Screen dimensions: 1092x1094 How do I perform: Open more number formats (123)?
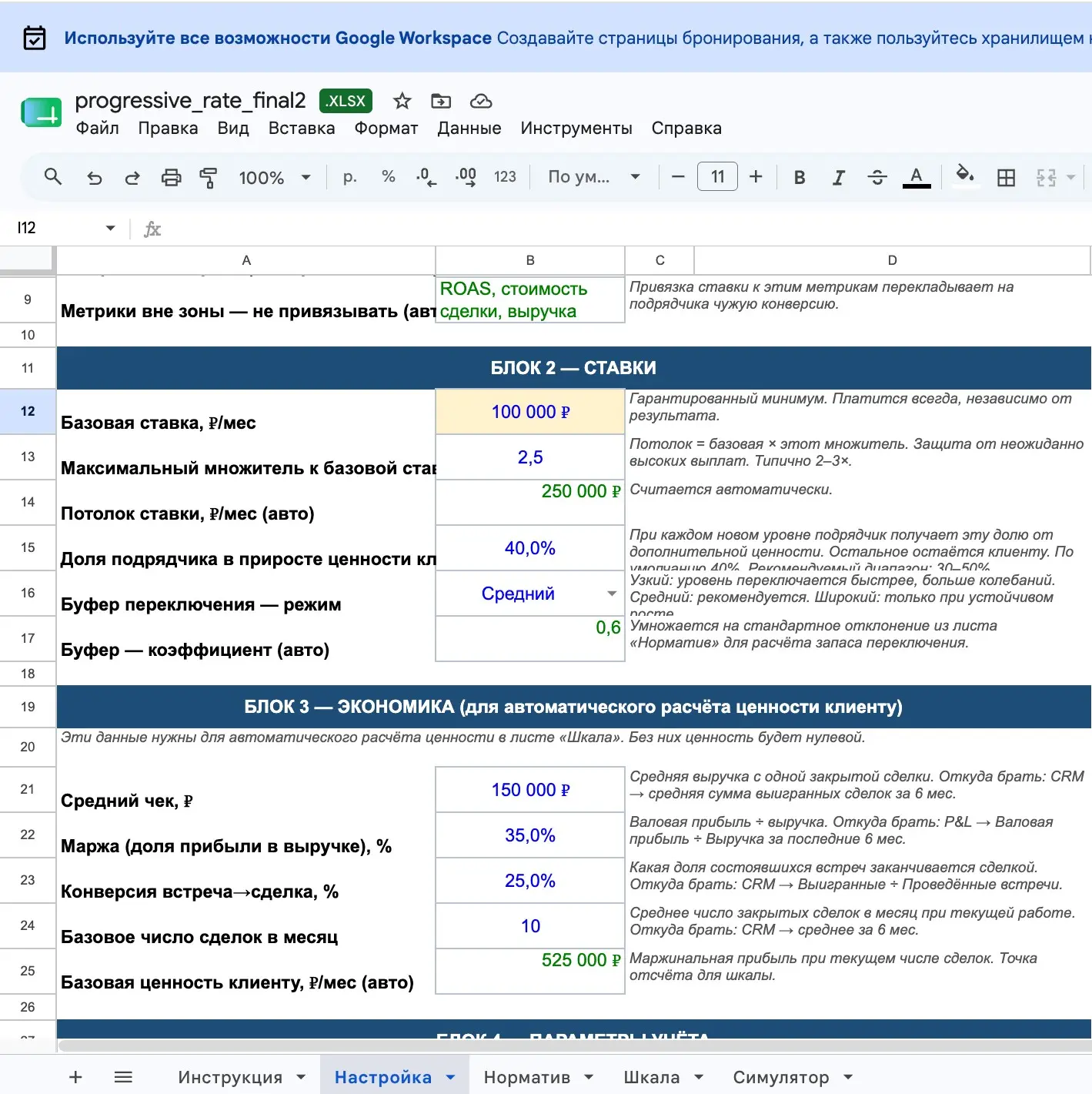point(505,177)
